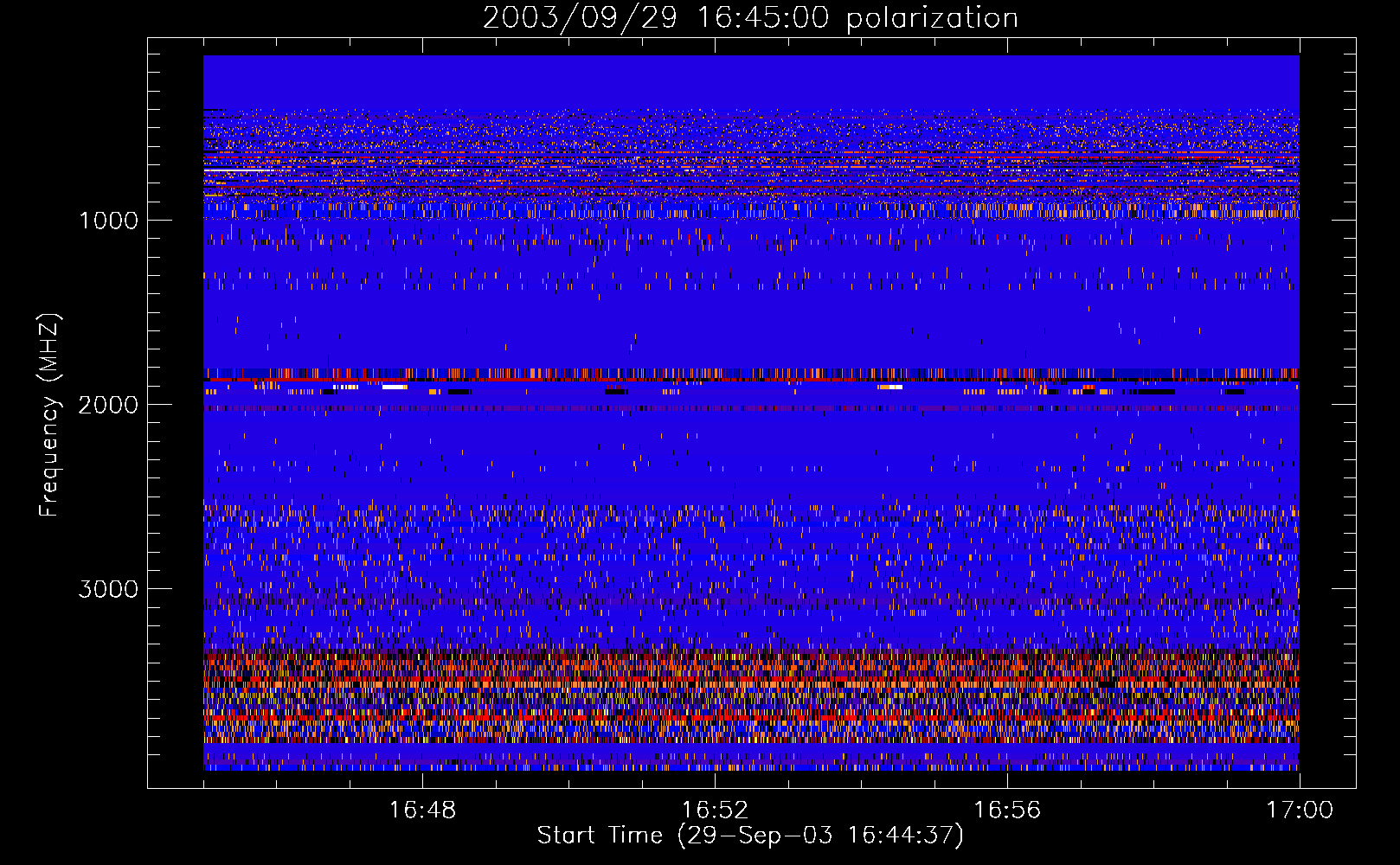Click the "17:00" time tick label

coord(1300,811)
